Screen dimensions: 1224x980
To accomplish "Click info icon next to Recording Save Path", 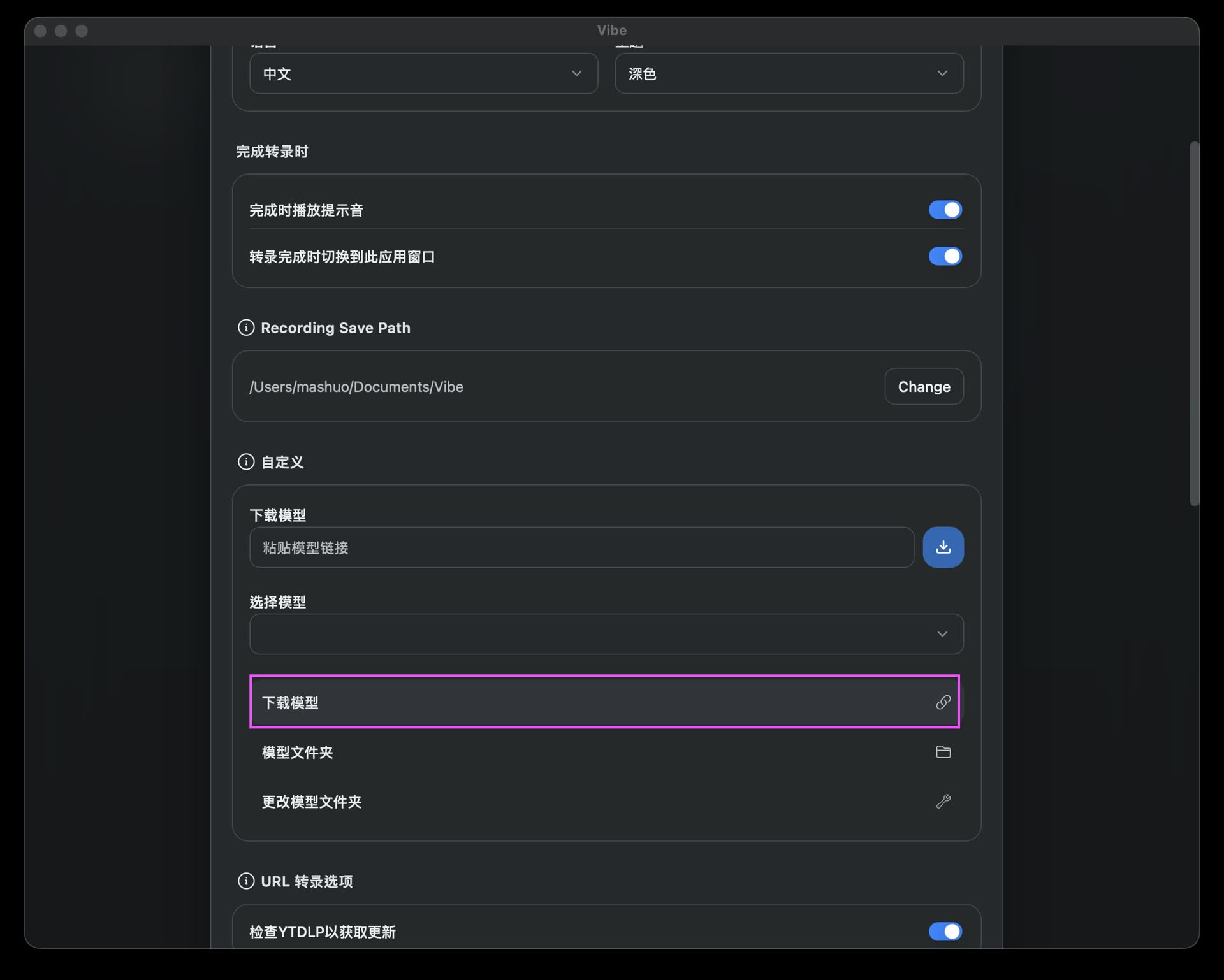I will (245, 328).
